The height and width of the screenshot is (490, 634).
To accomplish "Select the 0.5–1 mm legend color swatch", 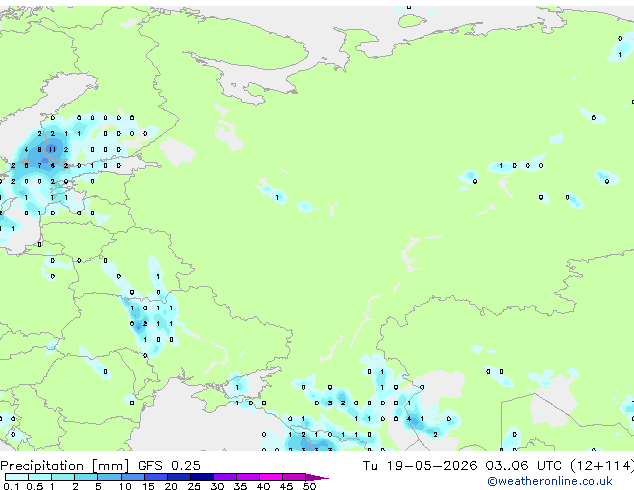I will click(x=40, y=477).
